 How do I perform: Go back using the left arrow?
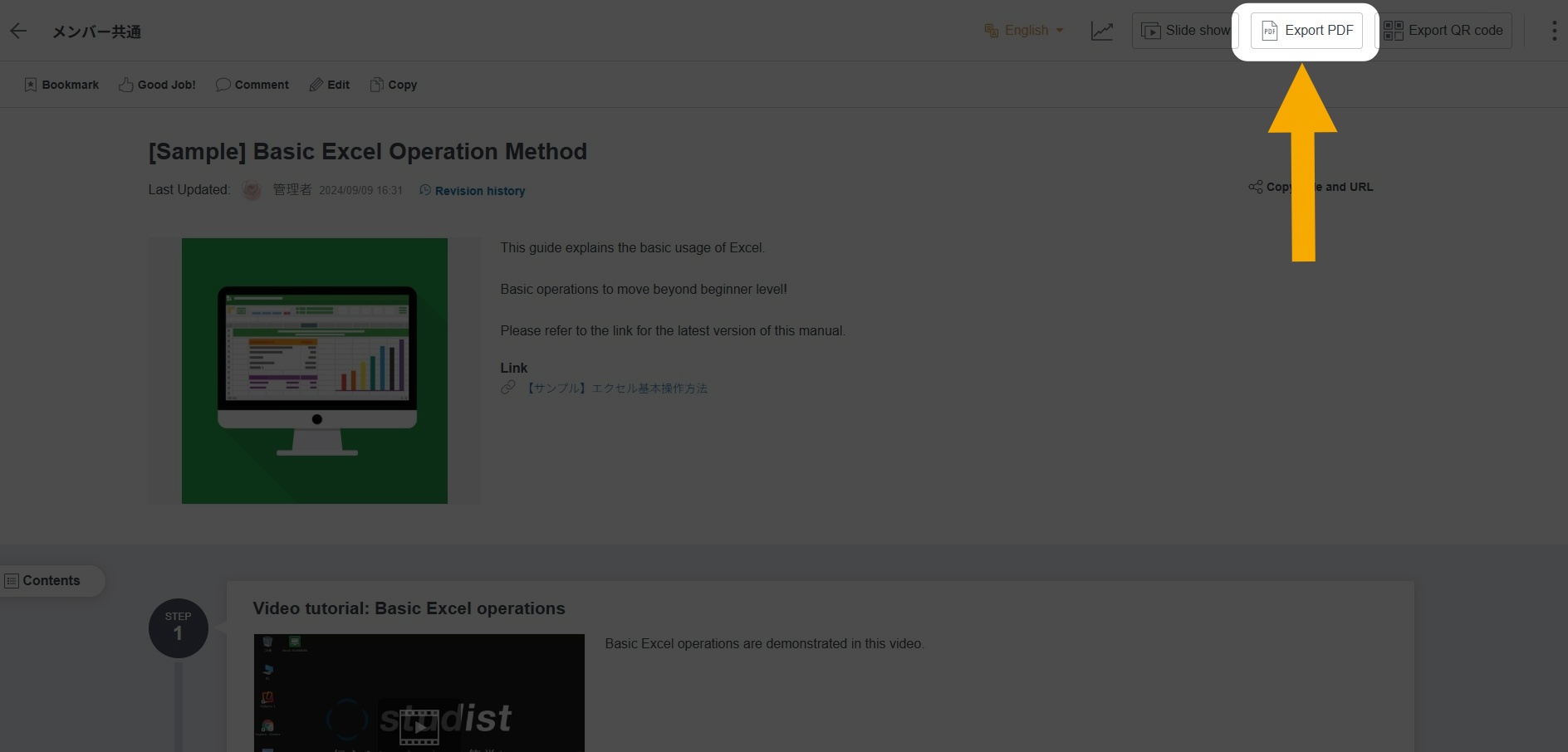pos(18,32)
